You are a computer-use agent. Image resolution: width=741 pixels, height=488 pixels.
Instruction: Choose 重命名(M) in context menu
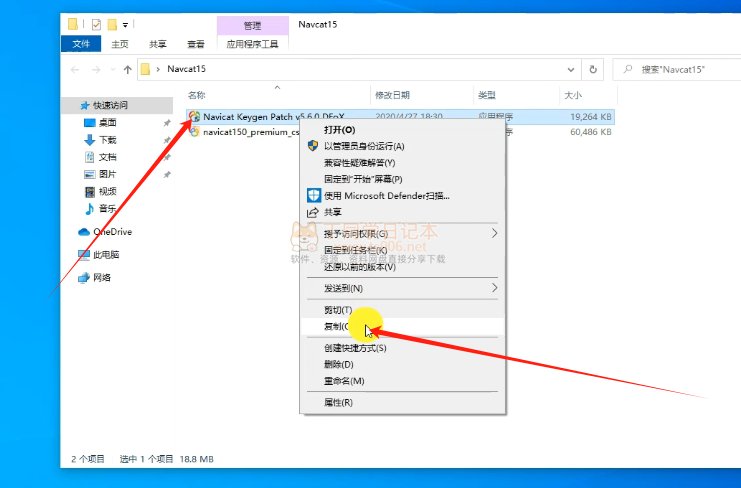coord(403,381)
